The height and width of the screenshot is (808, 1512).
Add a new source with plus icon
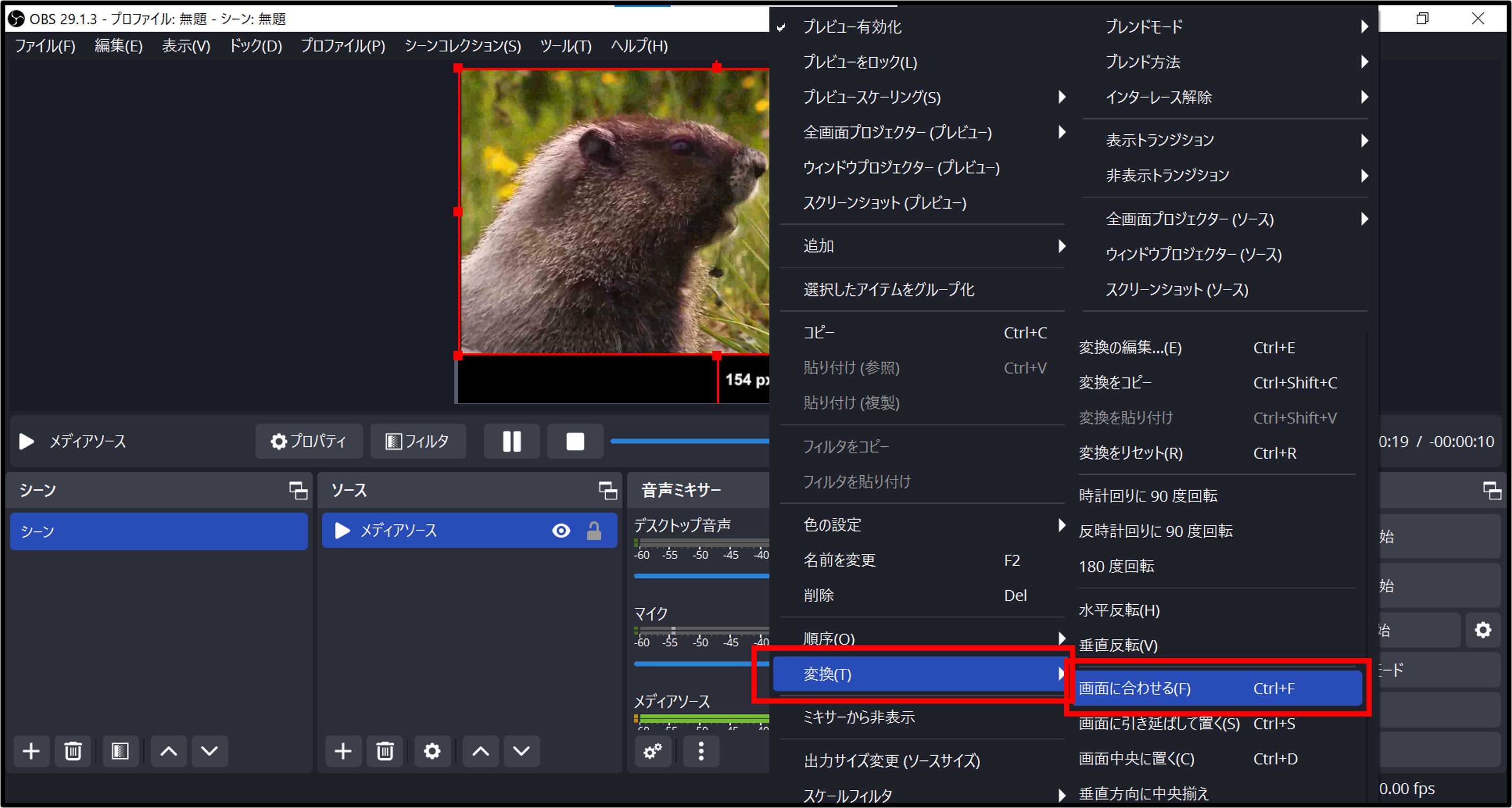click(x=343, y=751)
